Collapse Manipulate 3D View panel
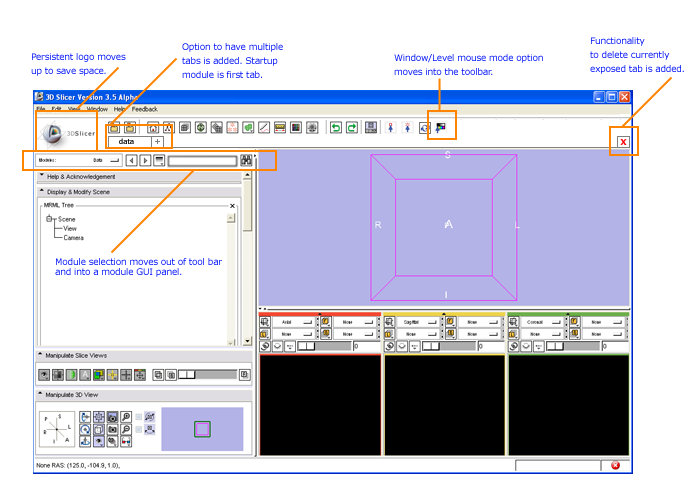Viewport: 693px width, 486px height. pos(144,395)
